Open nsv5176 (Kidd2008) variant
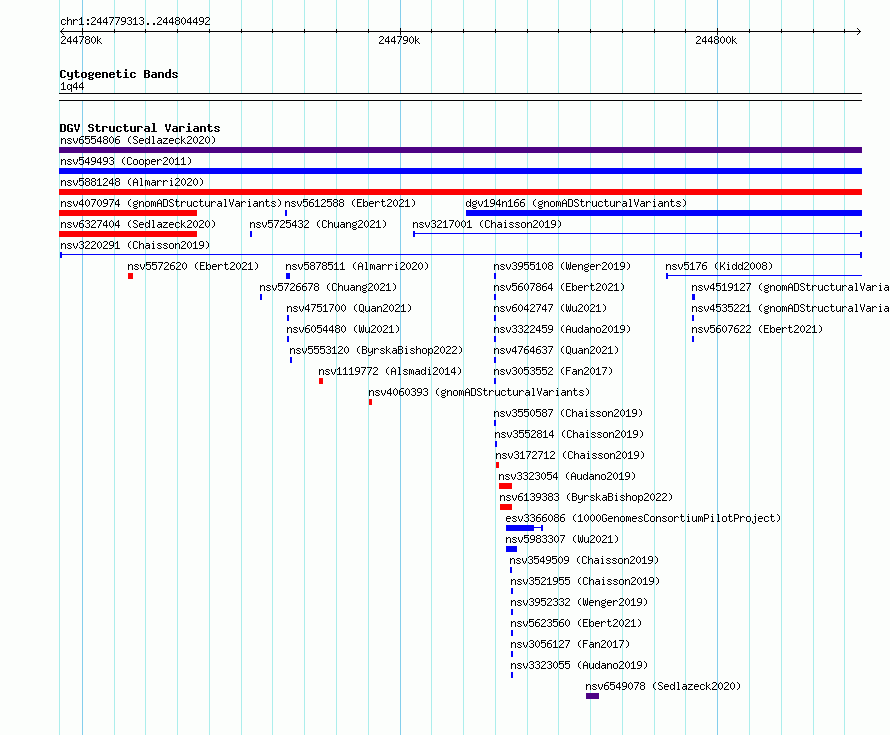Image resolution: width=890 pixels, height=735 pixels. (x=719, y=266)
